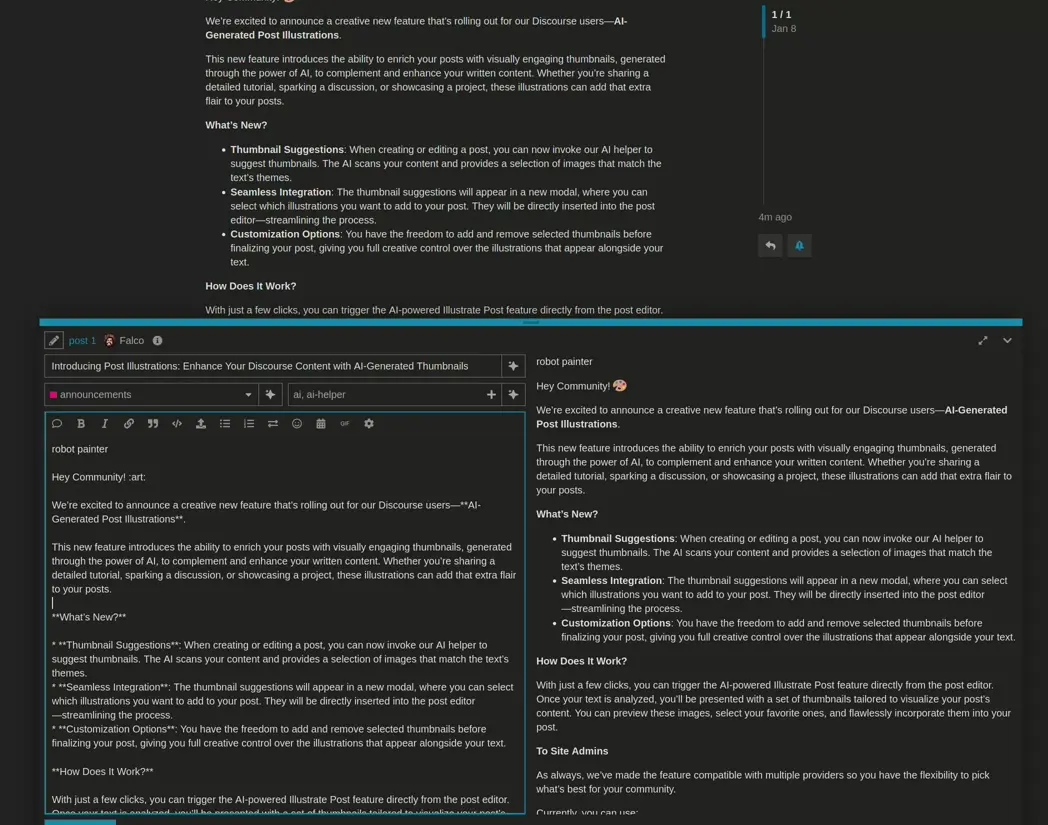This screenshot has width=1048, height=825.
Task: Click 'Seamless Integration' in the topic post
Action: pyautogui.click(x=281, y=192)
